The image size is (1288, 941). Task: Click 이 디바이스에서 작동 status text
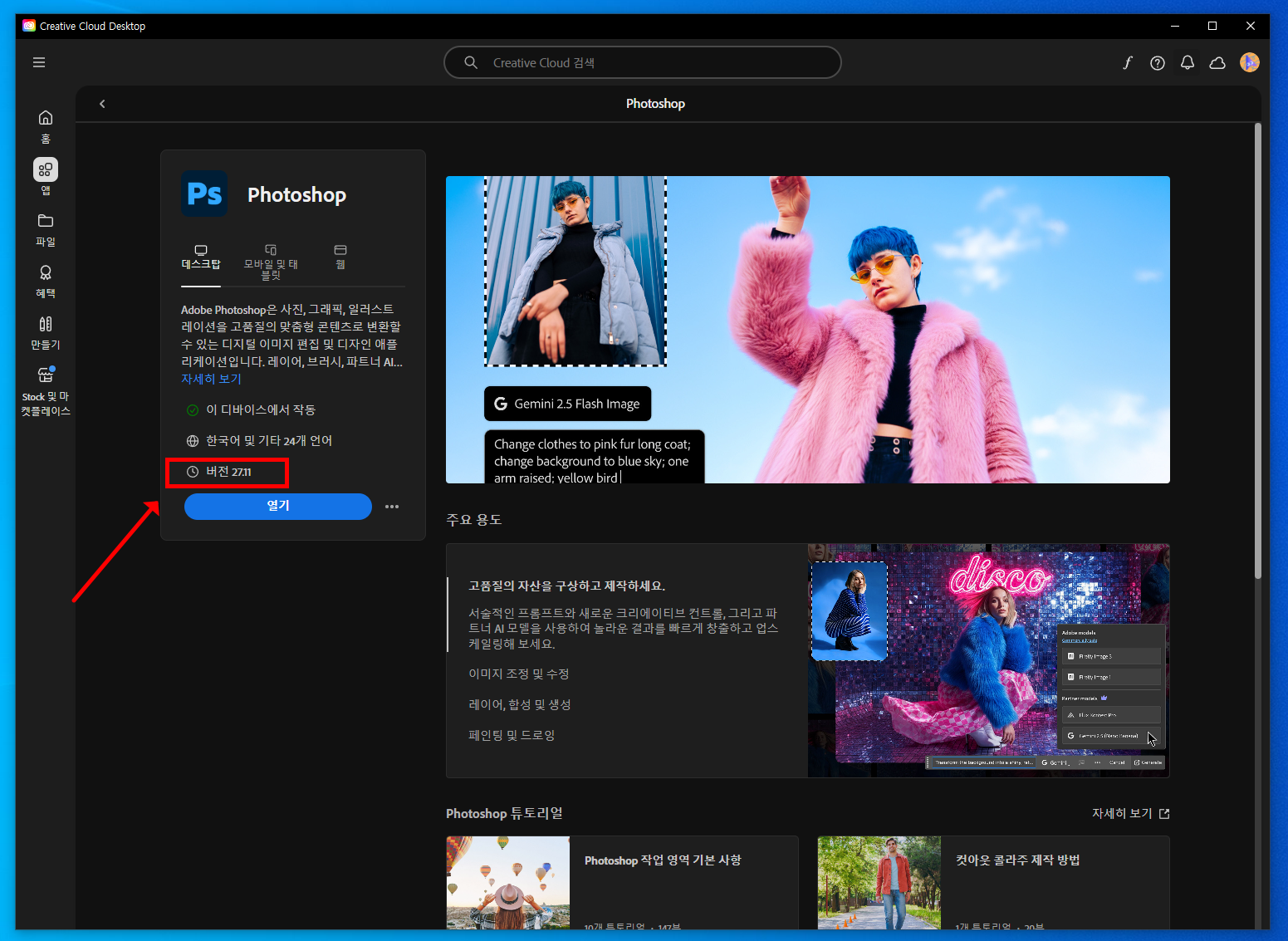coord(261,410)
